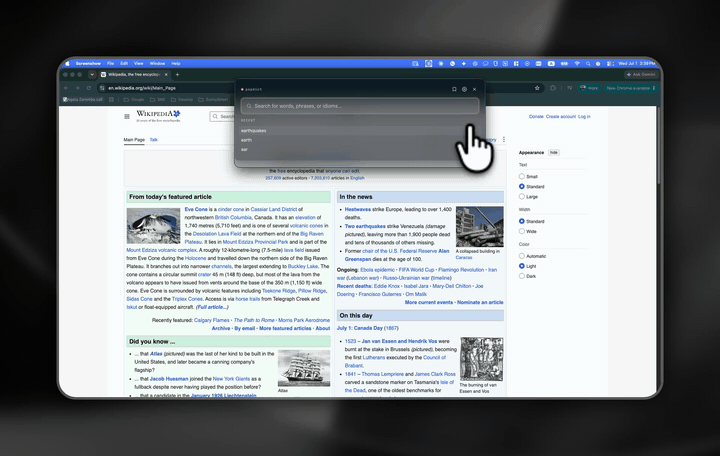Close the popdict search popup
The width and height of the screenshot is (720, 456).
(474, 89)
